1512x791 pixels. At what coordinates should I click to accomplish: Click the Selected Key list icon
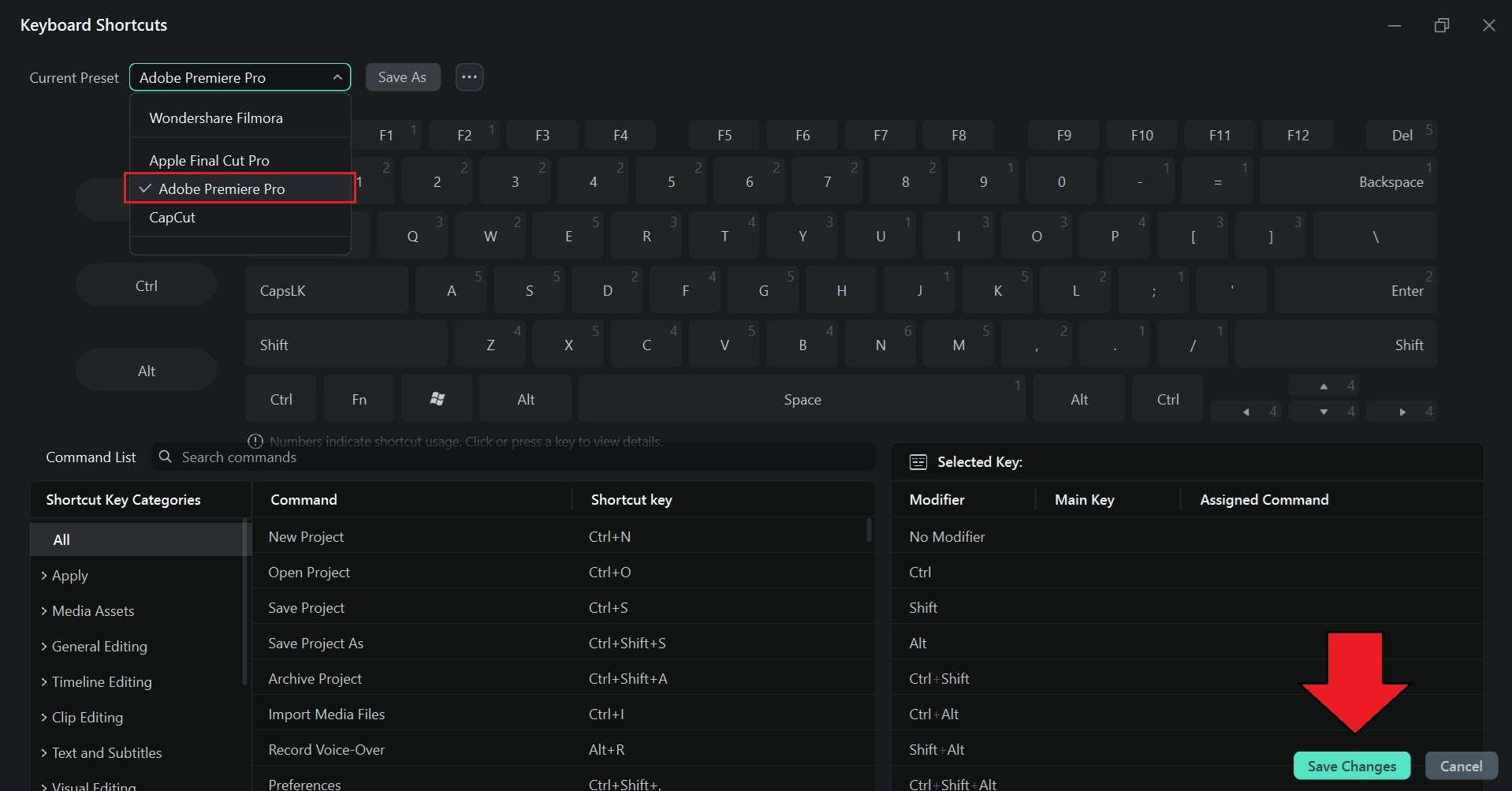[x=918, y=462]
